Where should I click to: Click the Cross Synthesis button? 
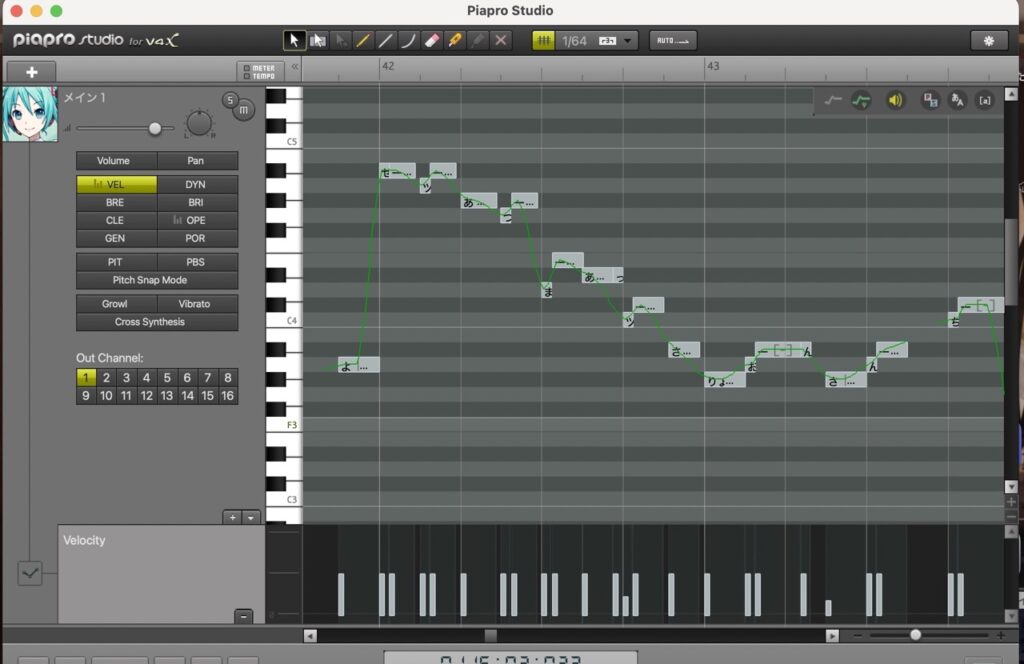[157, 322]
